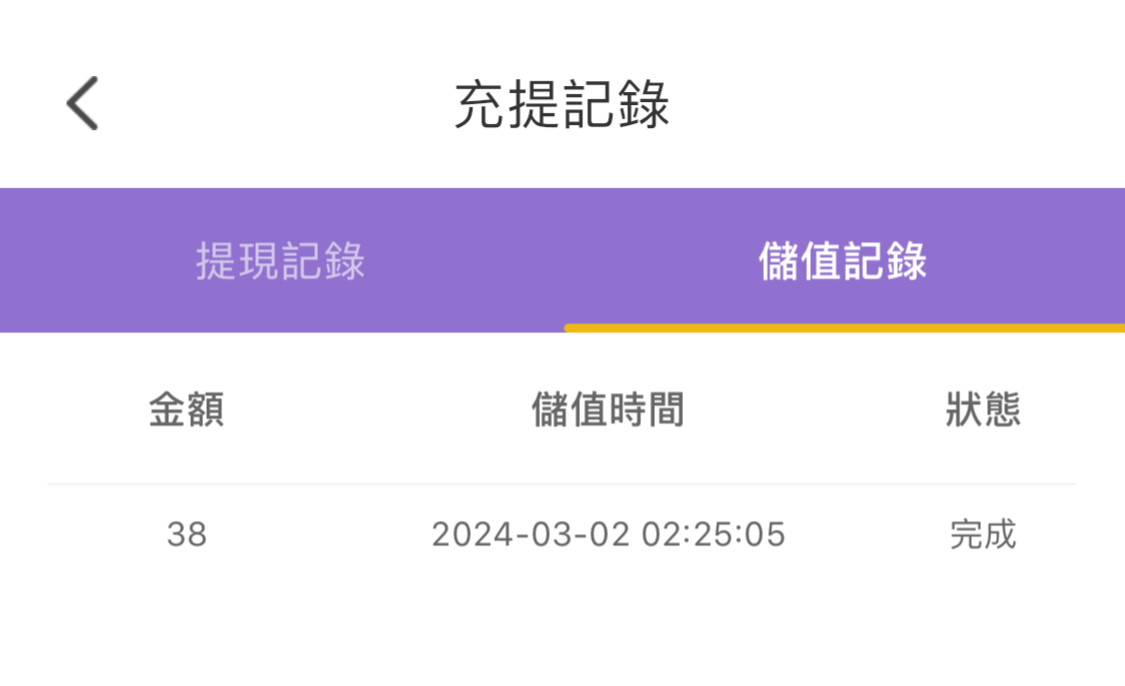This screenshot has width=1125, height=686.
Task: Click the divider line under column headers
Action: point(562,485)
